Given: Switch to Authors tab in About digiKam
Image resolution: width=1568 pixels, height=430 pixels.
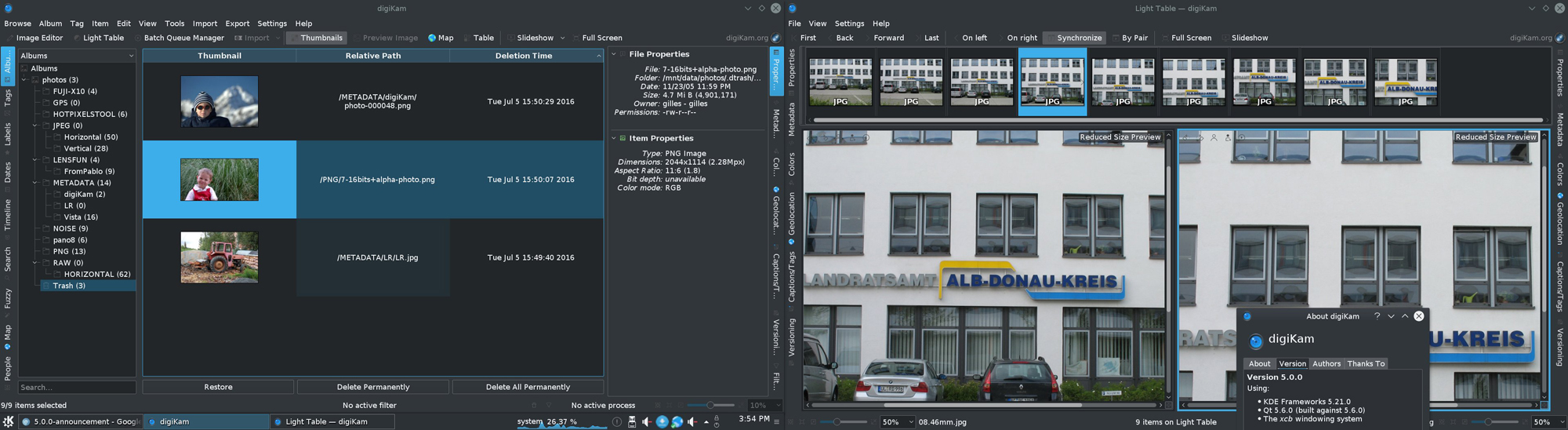Looking at the screenshot, I should (x=1327, y=363).
